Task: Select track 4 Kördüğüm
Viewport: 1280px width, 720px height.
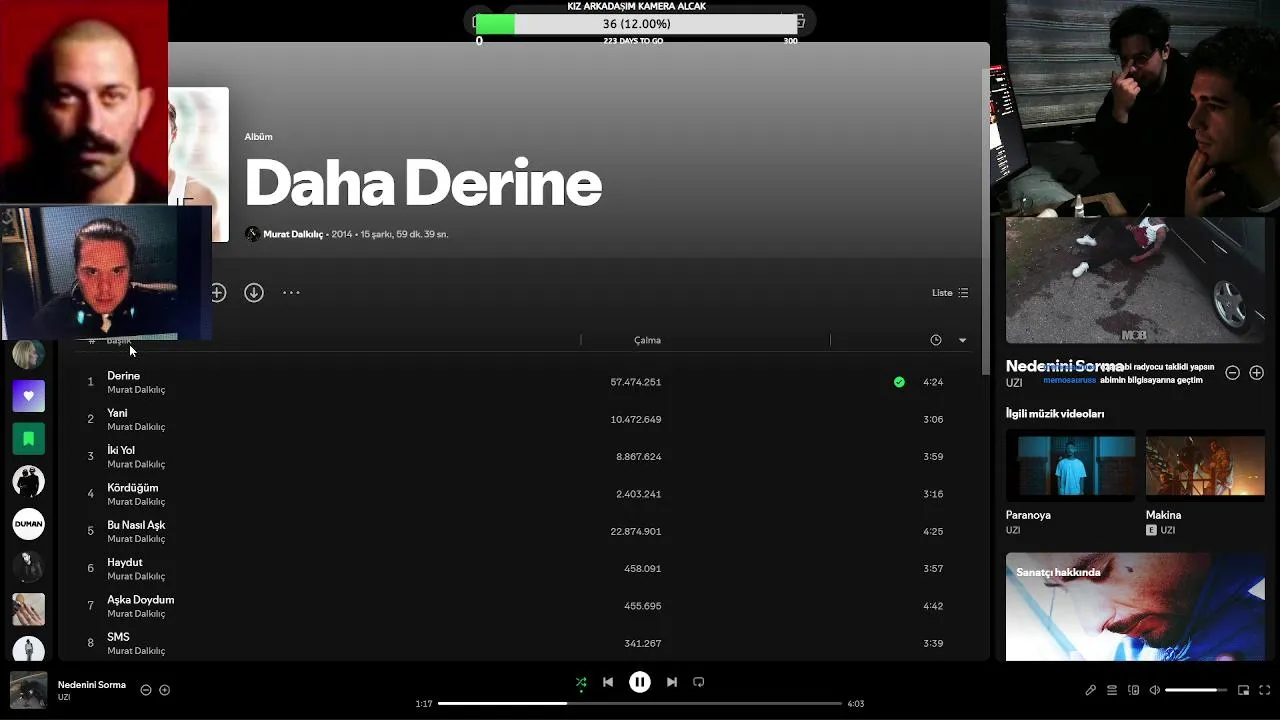Action: [523, 494]
